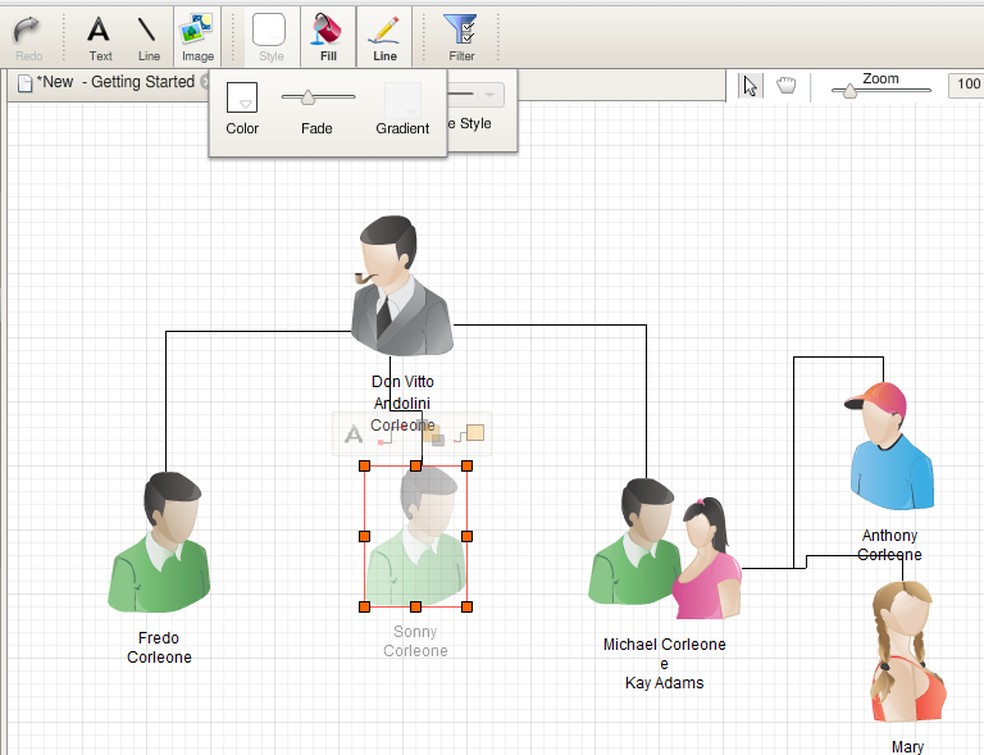This screenshot has width=984, height=755.
Task: Select the Michael and Kay couple figure
Action: (x=665, y=549)
